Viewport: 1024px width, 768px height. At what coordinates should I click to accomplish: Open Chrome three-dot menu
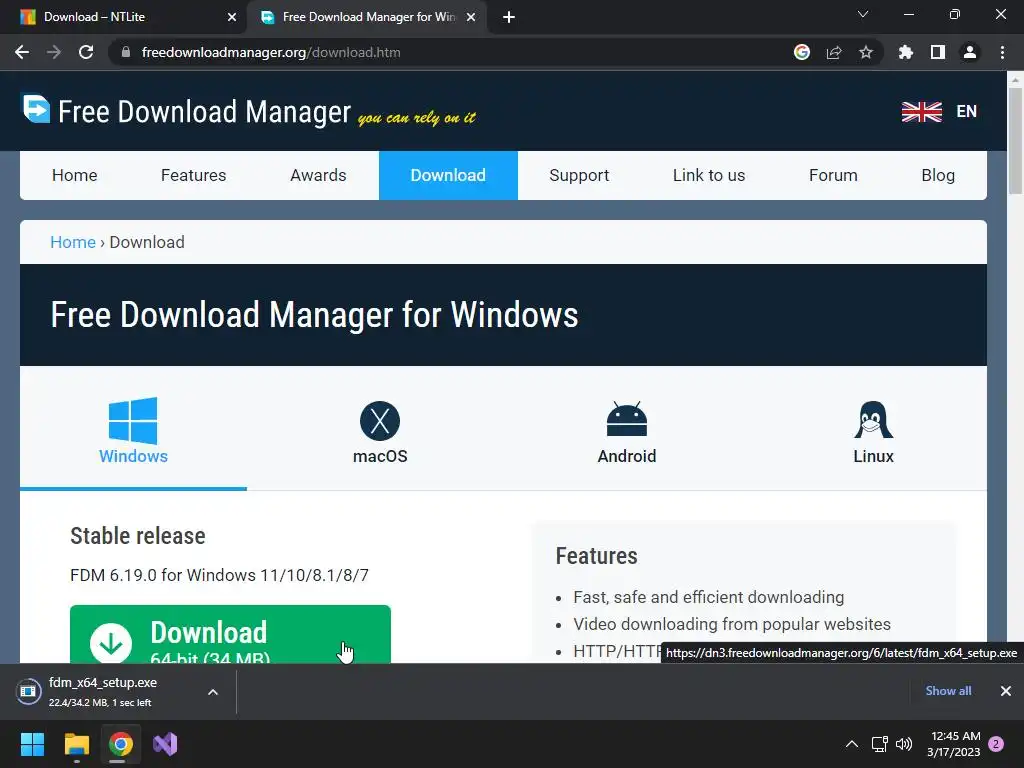1002,52
